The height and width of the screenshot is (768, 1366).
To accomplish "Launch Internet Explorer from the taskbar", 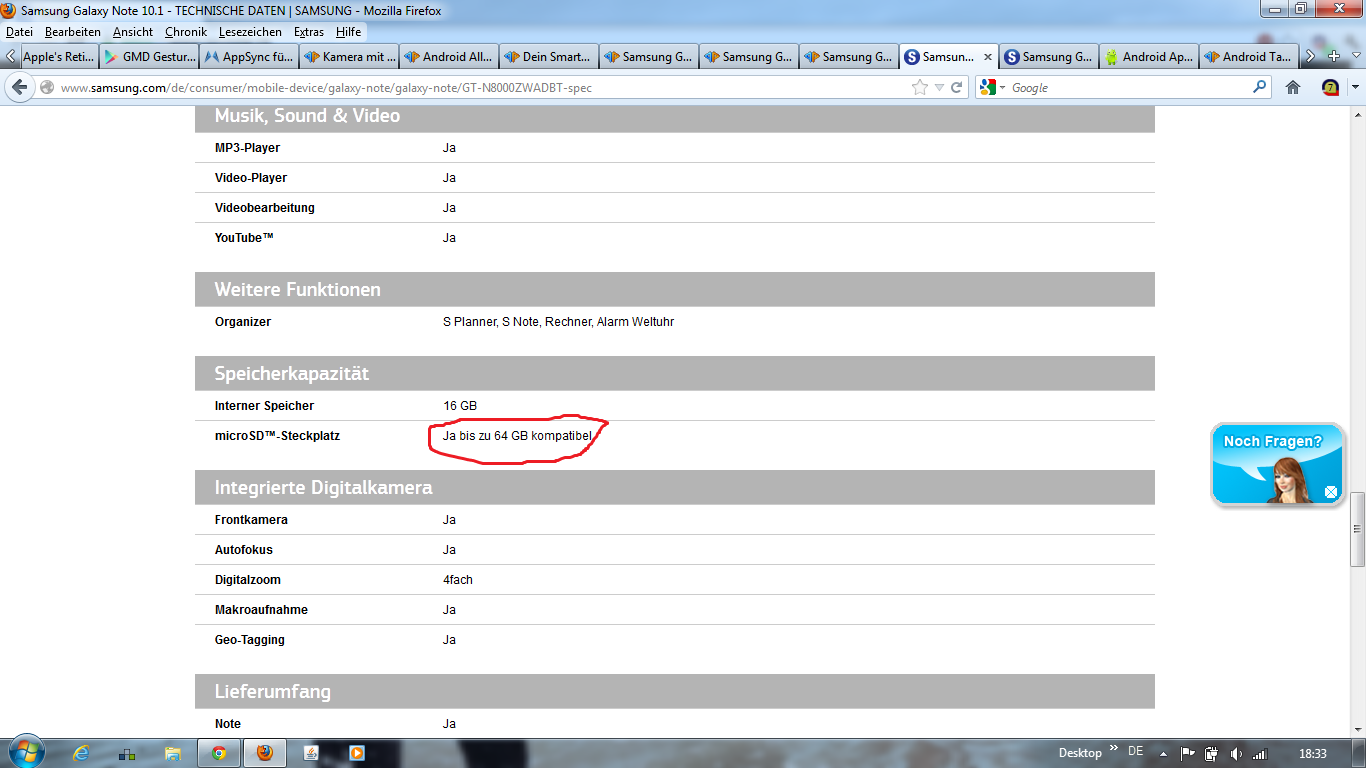I will pyautogui.click(x=81, y=753).
